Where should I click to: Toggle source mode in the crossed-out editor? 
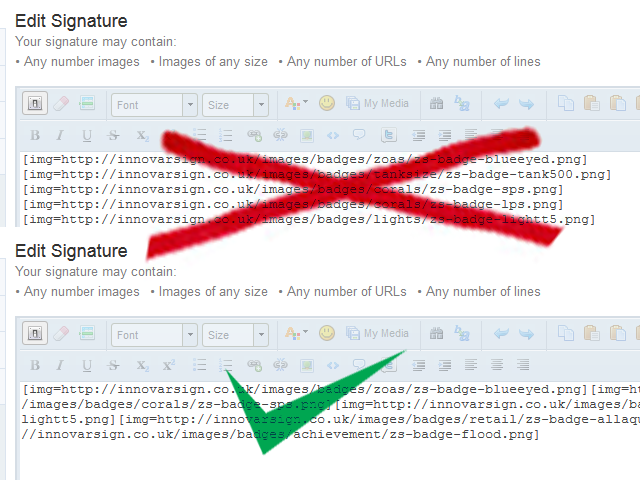(34, 104)
